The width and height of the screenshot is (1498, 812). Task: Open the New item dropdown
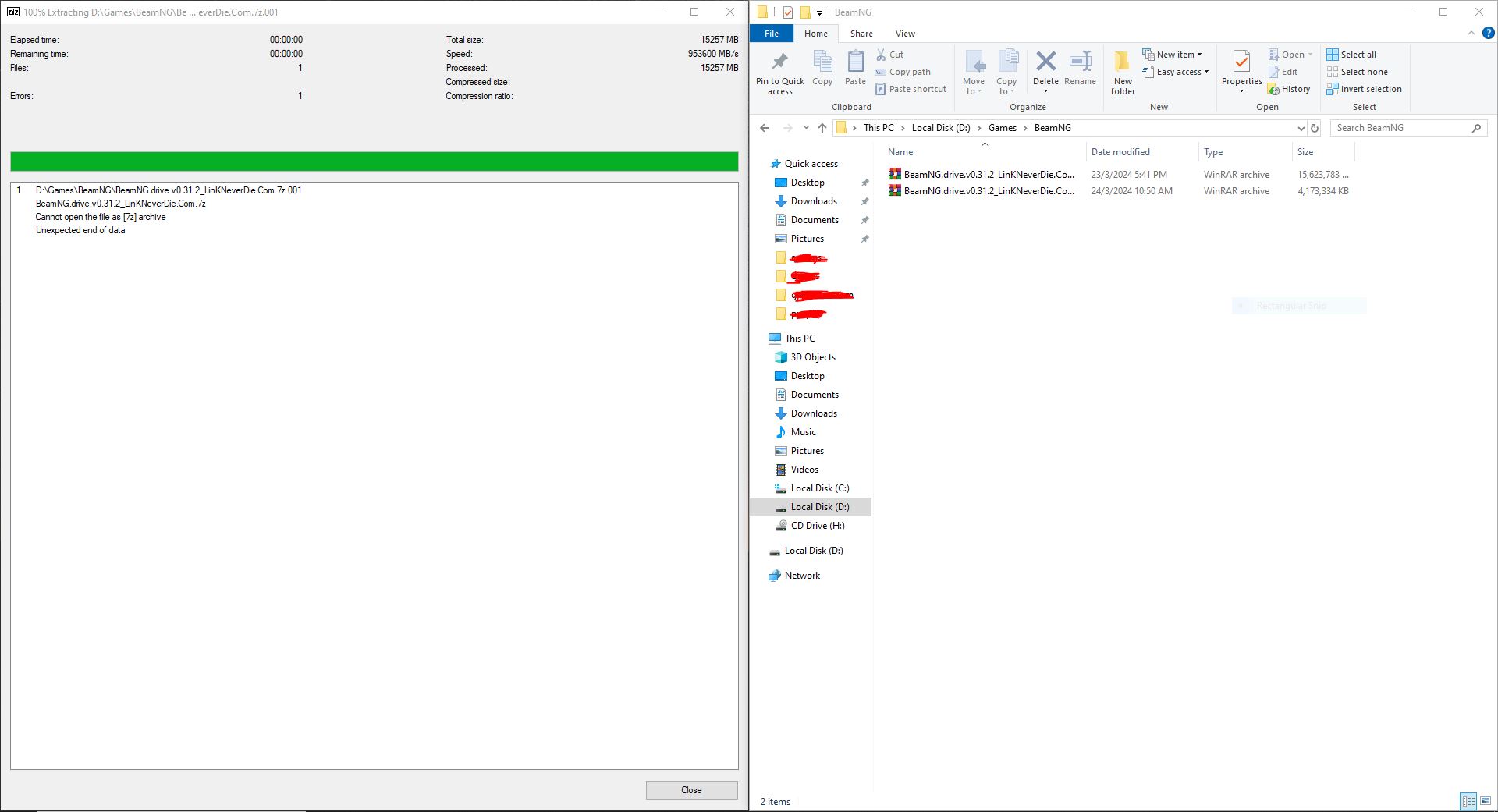(1172, 55)
